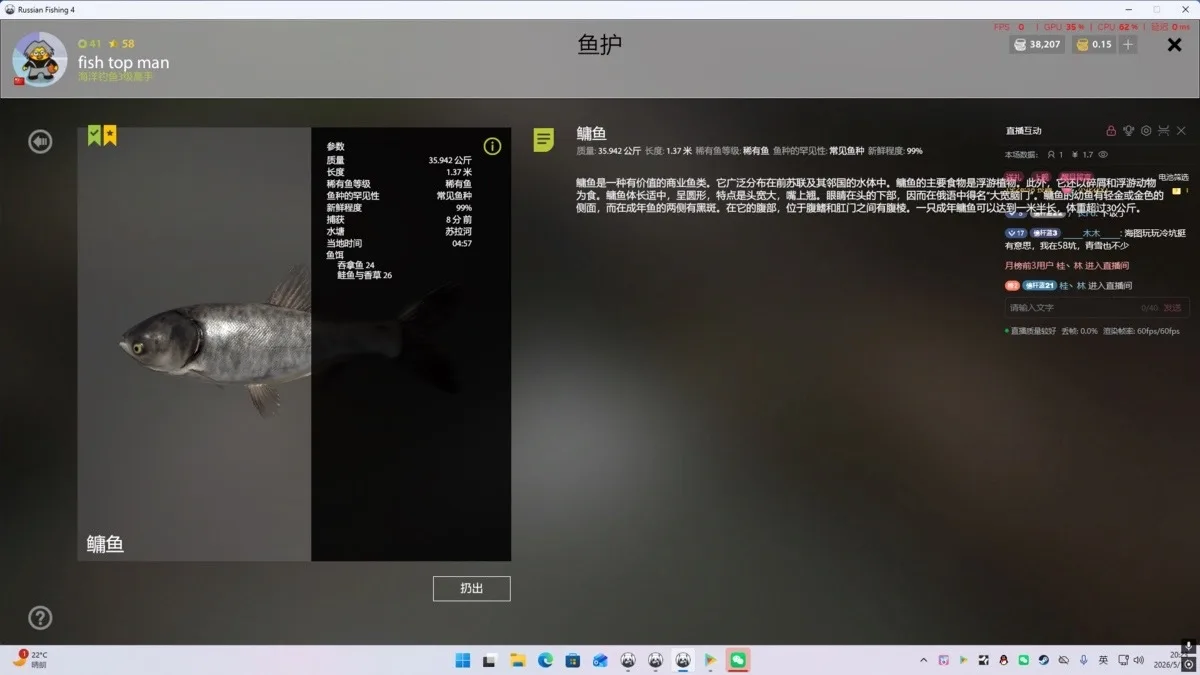Toggle the yellow star bookmark on fish
This screenshot has width=1200, height=675.
110,135
